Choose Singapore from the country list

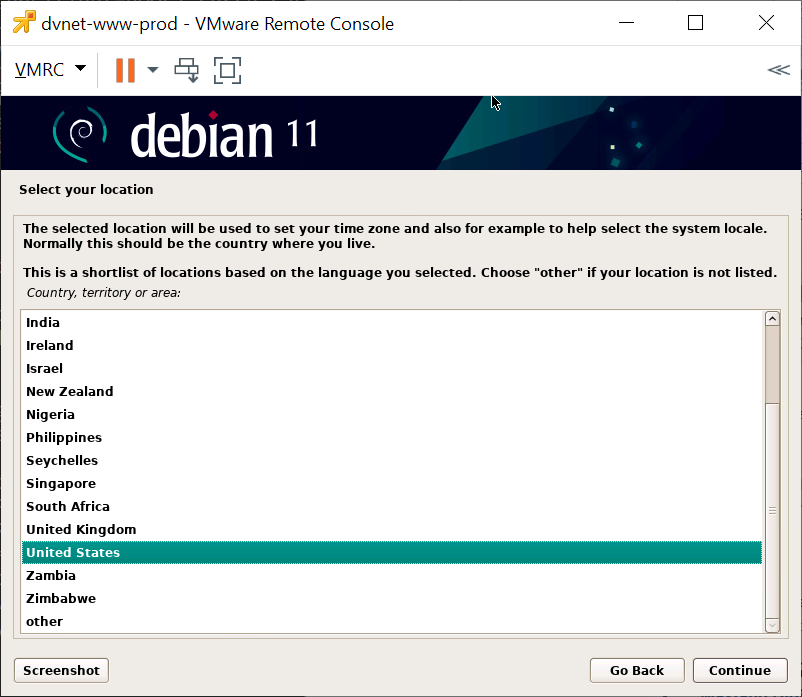(61, 483)
